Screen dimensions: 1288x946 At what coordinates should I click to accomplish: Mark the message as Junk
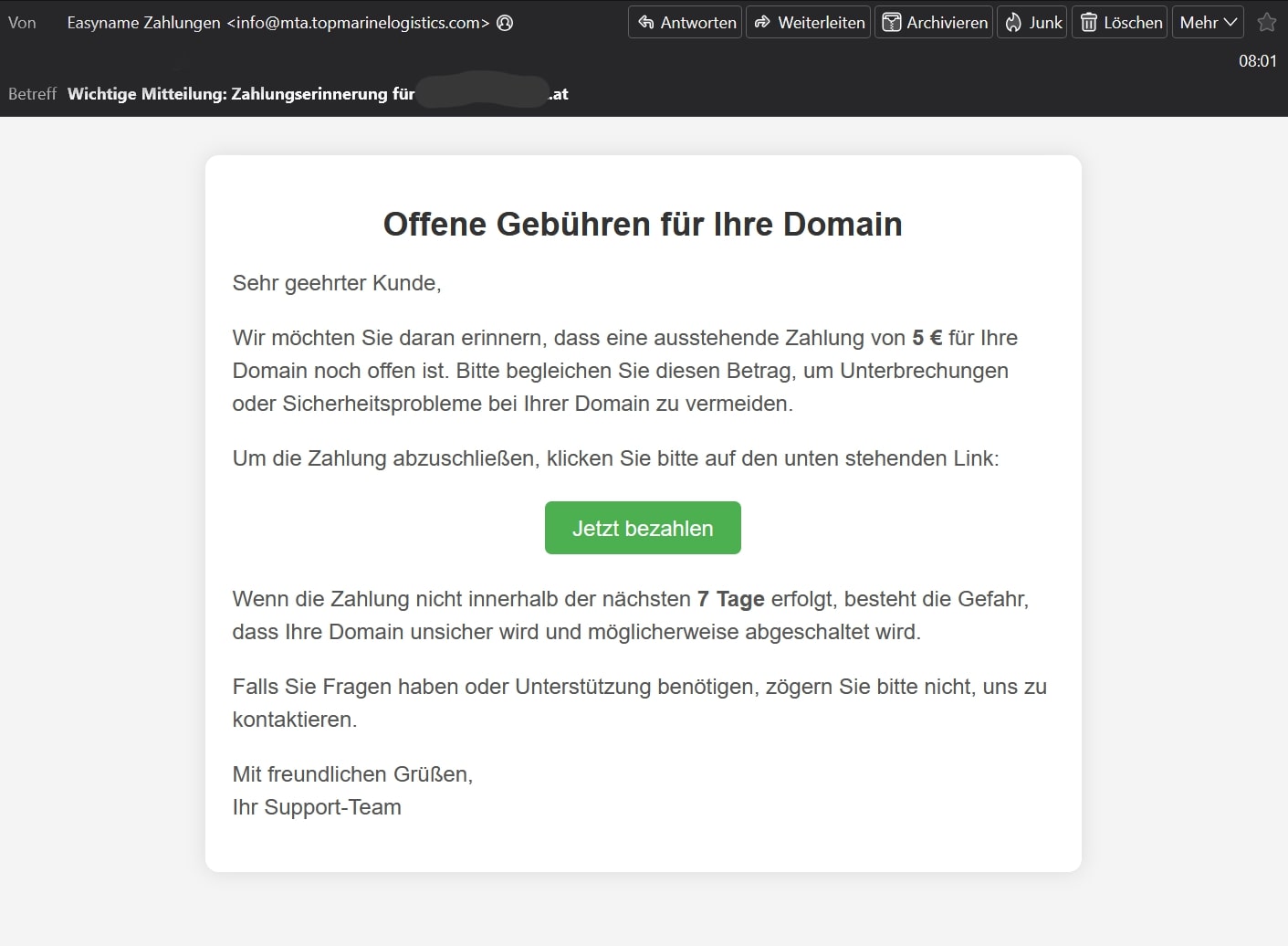click(x=1031, y=22)
